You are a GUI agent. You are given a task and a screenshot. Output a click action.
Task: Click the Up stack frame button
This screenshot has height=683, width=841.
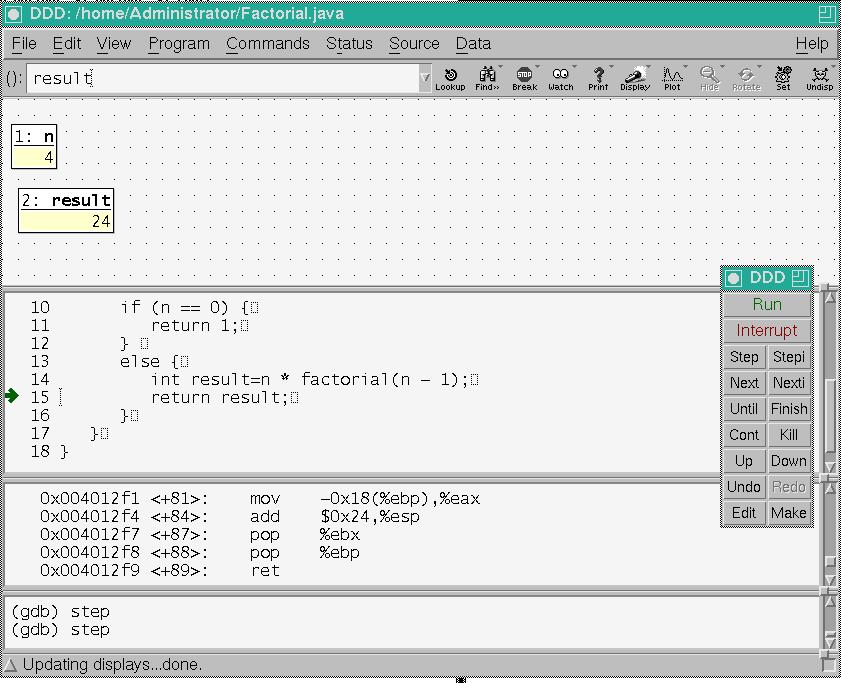point(744,461)
